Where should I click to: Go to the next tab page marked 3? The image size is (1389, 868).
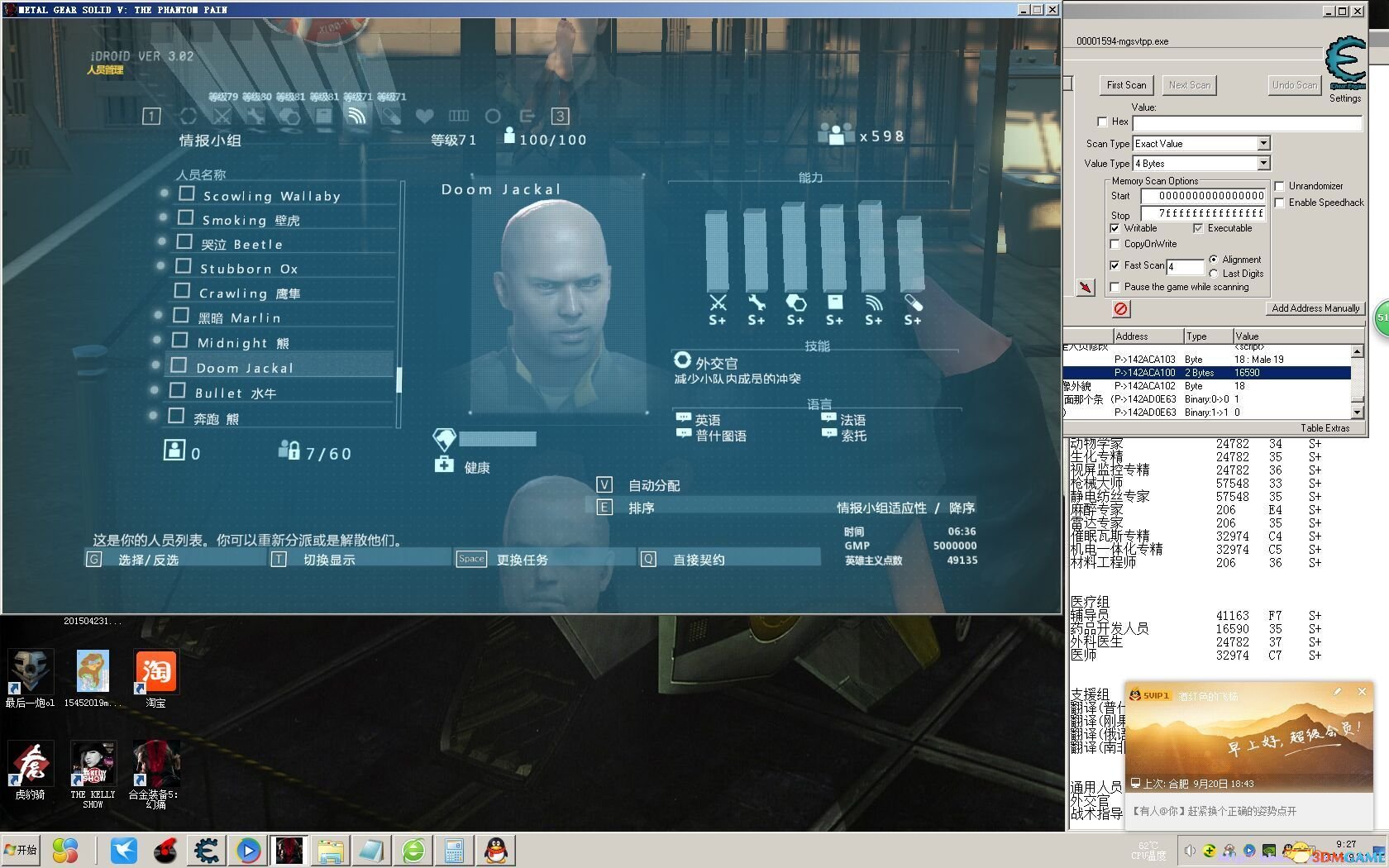tap(561, 117)
